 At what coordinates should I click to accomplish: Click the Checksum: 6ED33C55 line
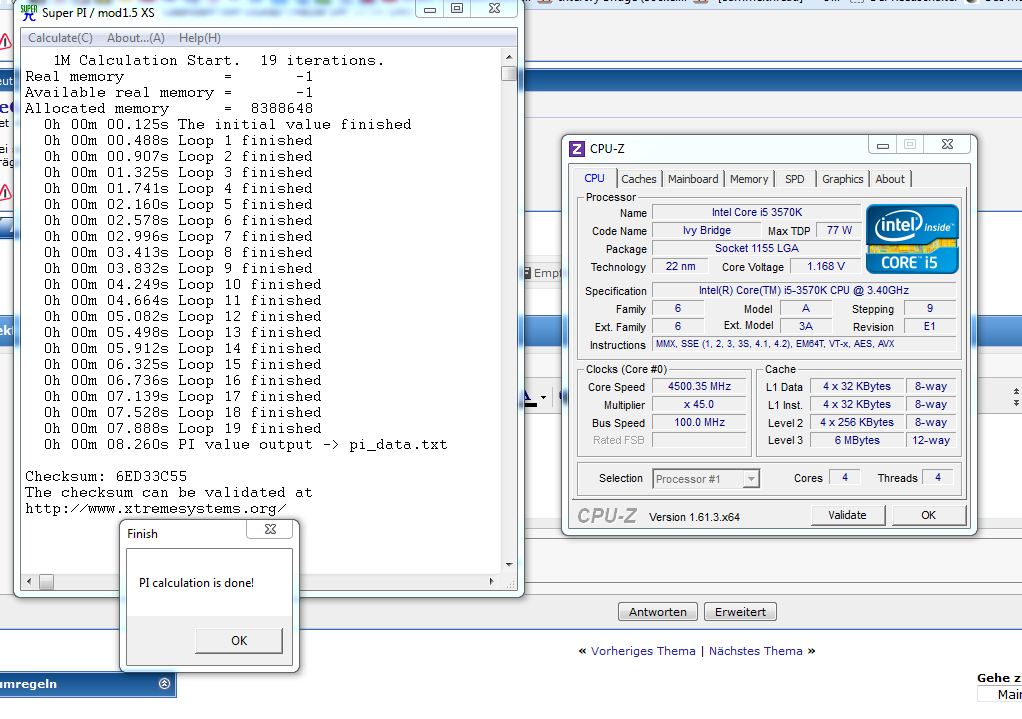tap(106, 477)
